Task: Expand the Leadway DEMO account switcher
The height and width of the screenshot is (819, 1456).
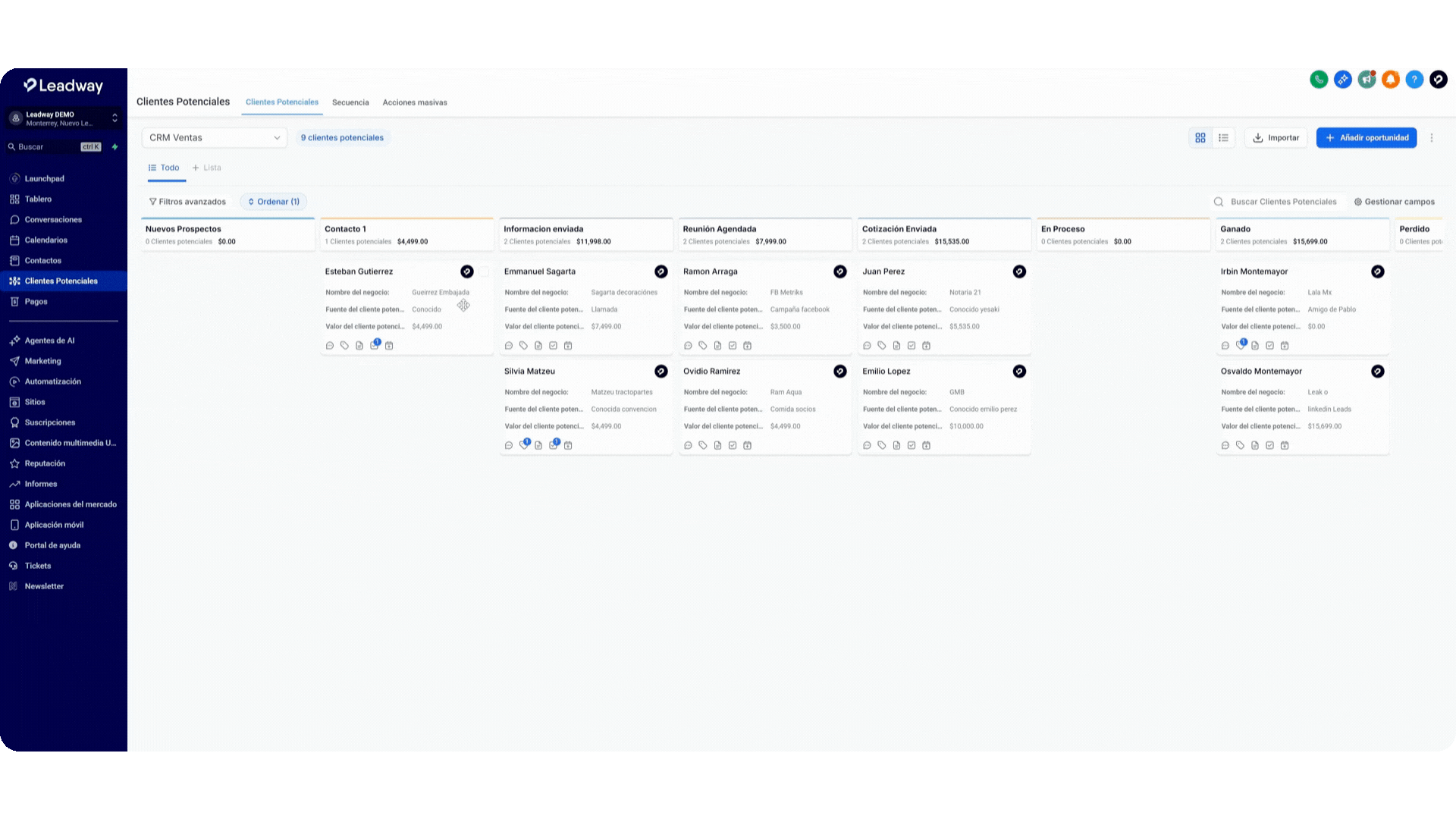Action: coord(64,118)
